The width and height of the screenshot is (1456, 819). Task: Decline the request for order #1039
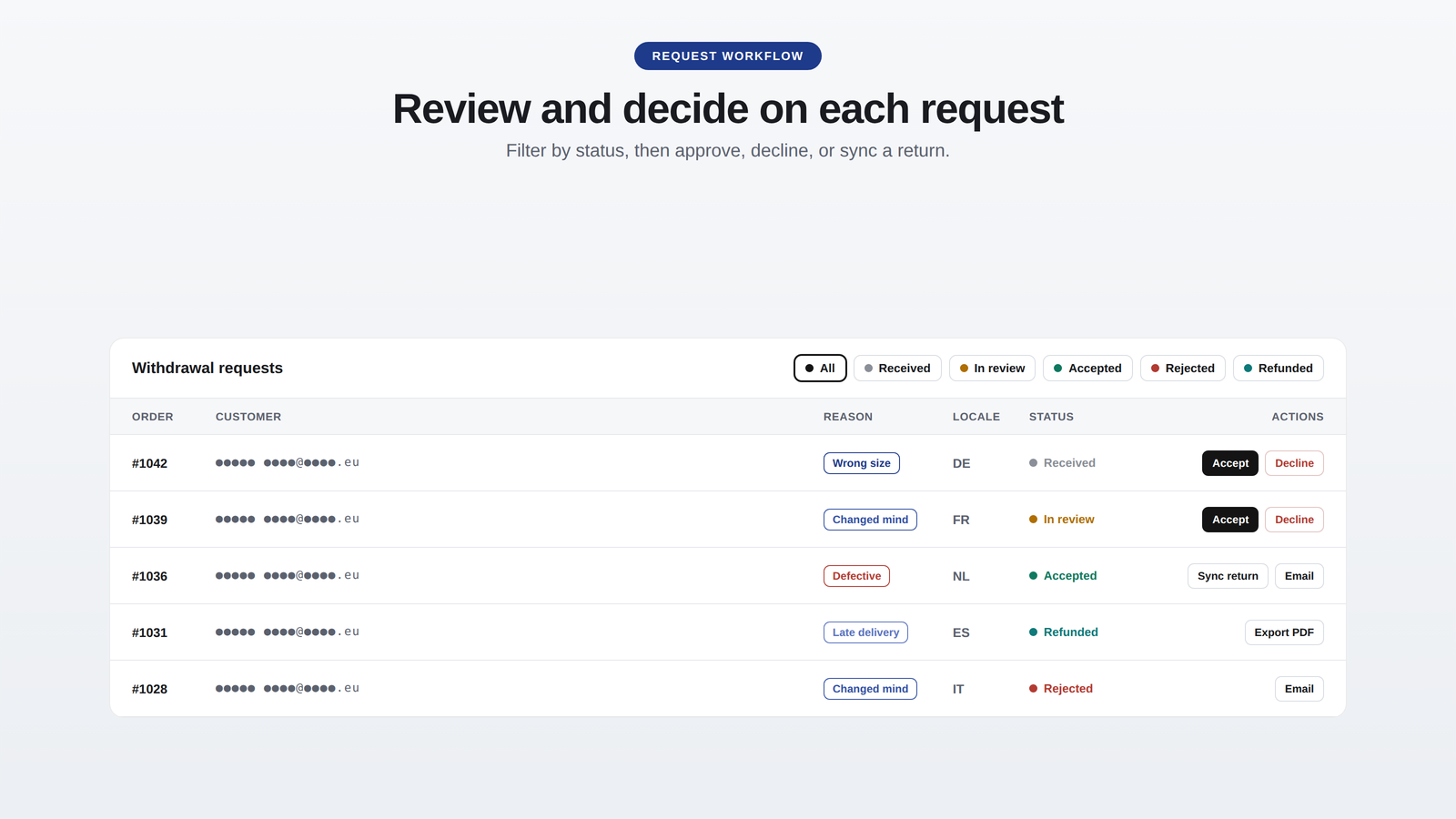[x=1294, y=520]
